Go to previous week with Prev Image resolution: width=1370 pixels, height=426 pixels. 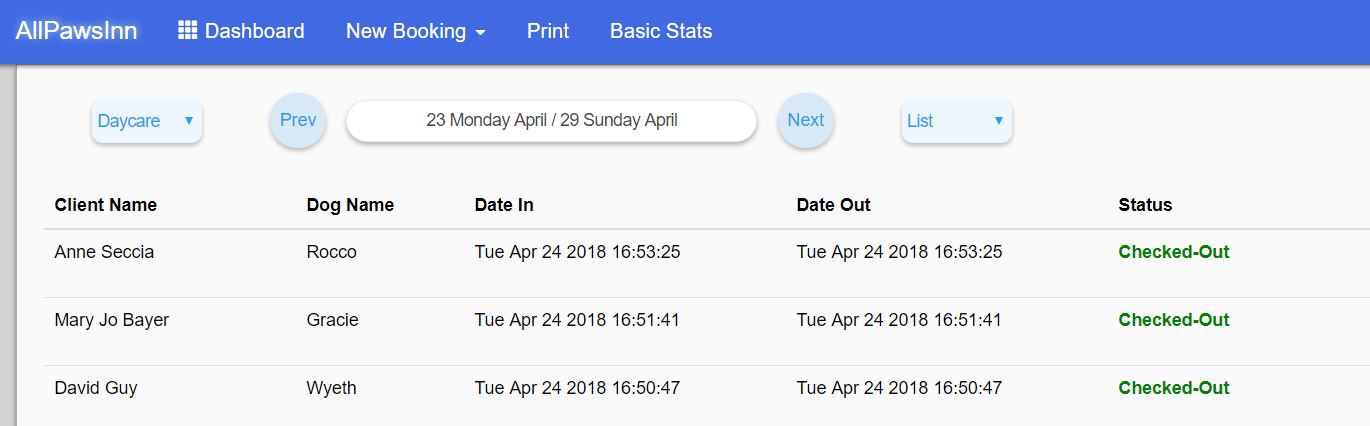298,121
